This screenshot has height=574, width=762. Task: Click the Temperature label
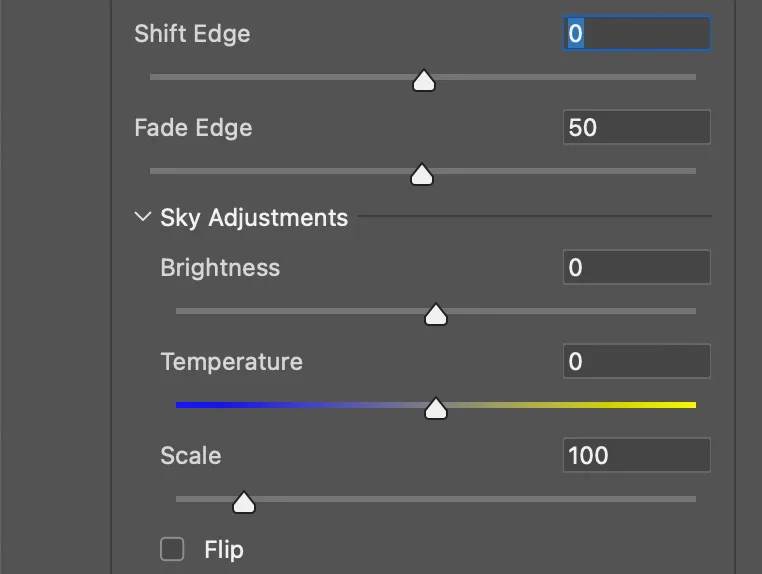[x=231, y=361]
